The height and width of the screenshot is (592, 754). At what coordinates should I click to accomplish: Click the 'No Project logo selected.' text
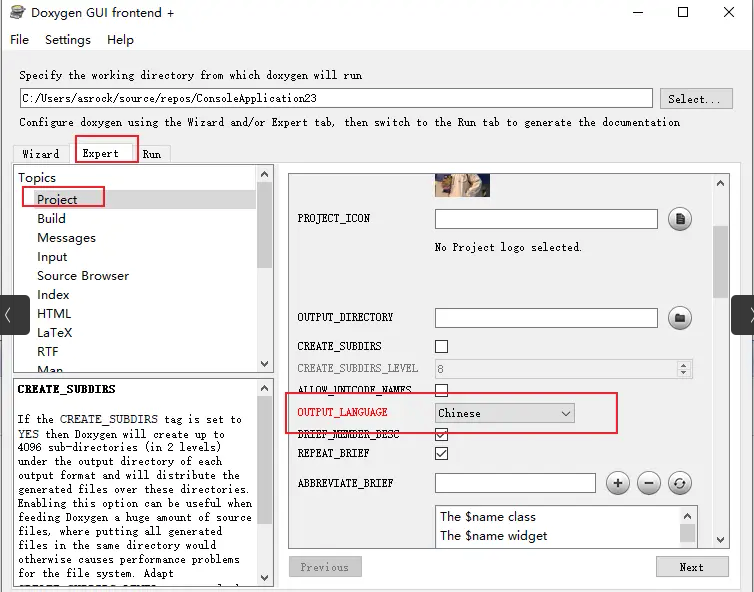[508, 247]
